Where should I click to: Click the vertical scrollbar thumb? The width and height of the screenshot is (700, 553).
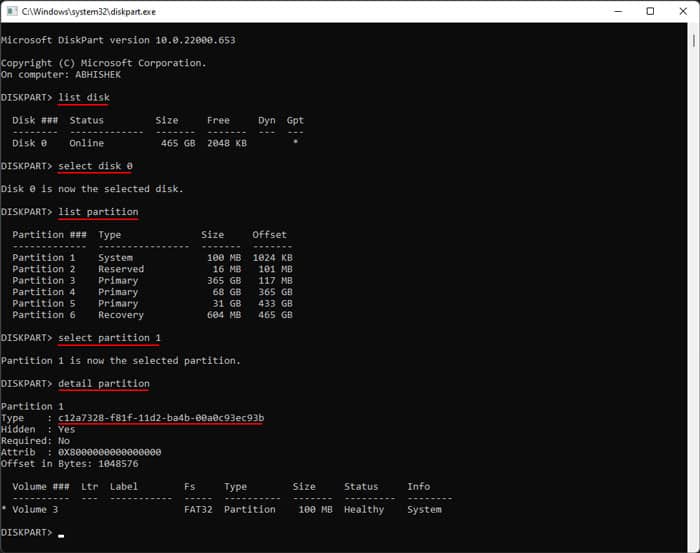[694, 40]
